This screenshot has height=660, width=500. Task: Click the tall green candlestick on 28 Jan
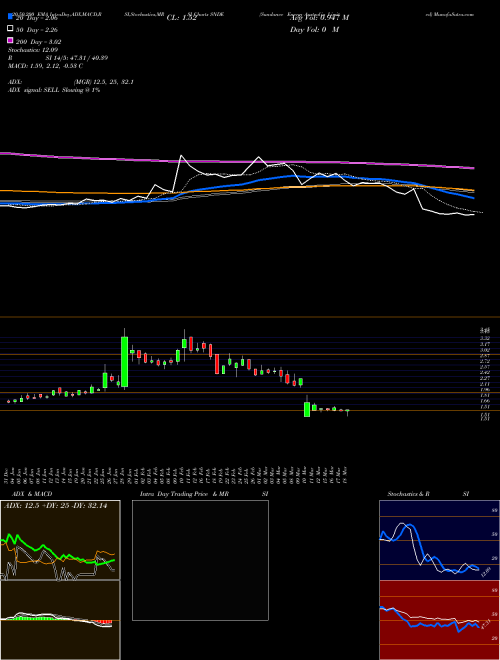124,362
